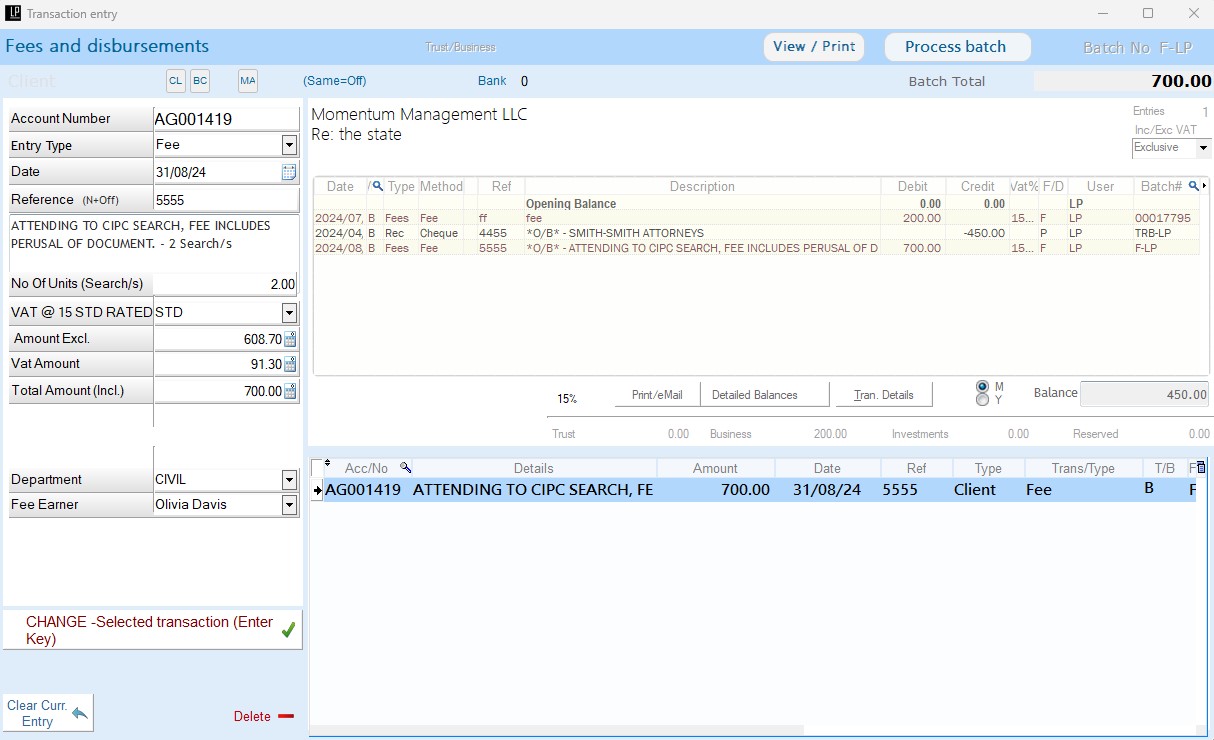The image size is (1214, 740).
Task: Open the Date calendar picker icon
Action: pyautogui.click(x=289, y=172)
